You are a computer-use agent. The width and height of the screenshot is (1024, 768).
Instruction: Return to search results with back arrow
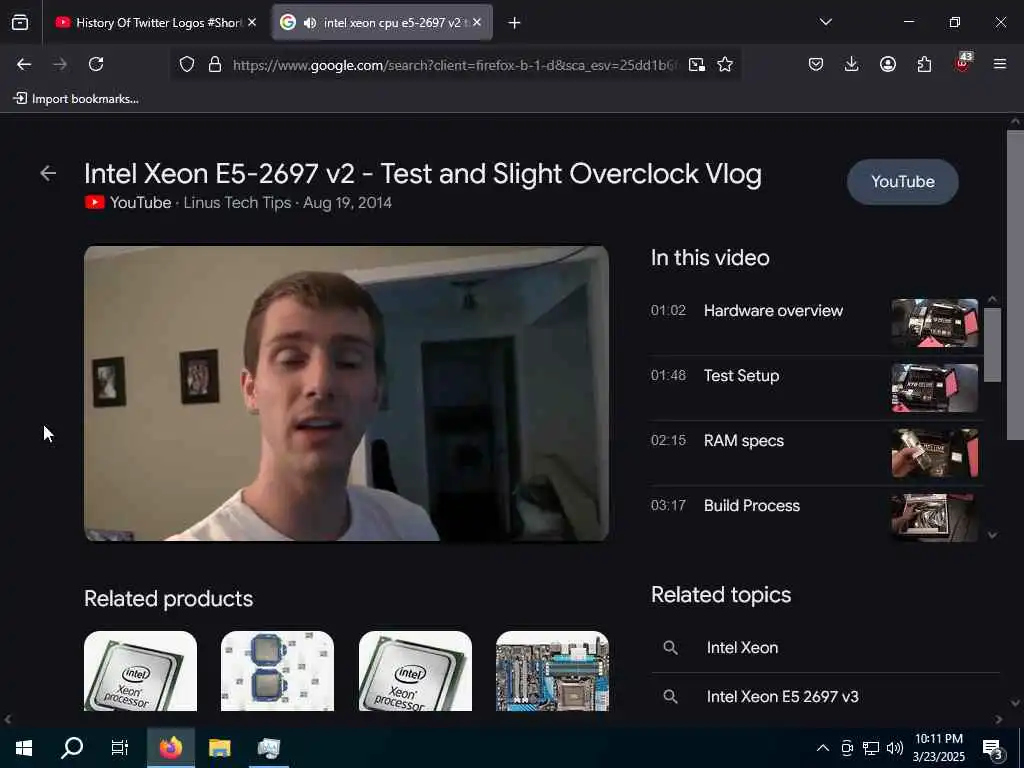pyautogui.click(x=48, y=173)
